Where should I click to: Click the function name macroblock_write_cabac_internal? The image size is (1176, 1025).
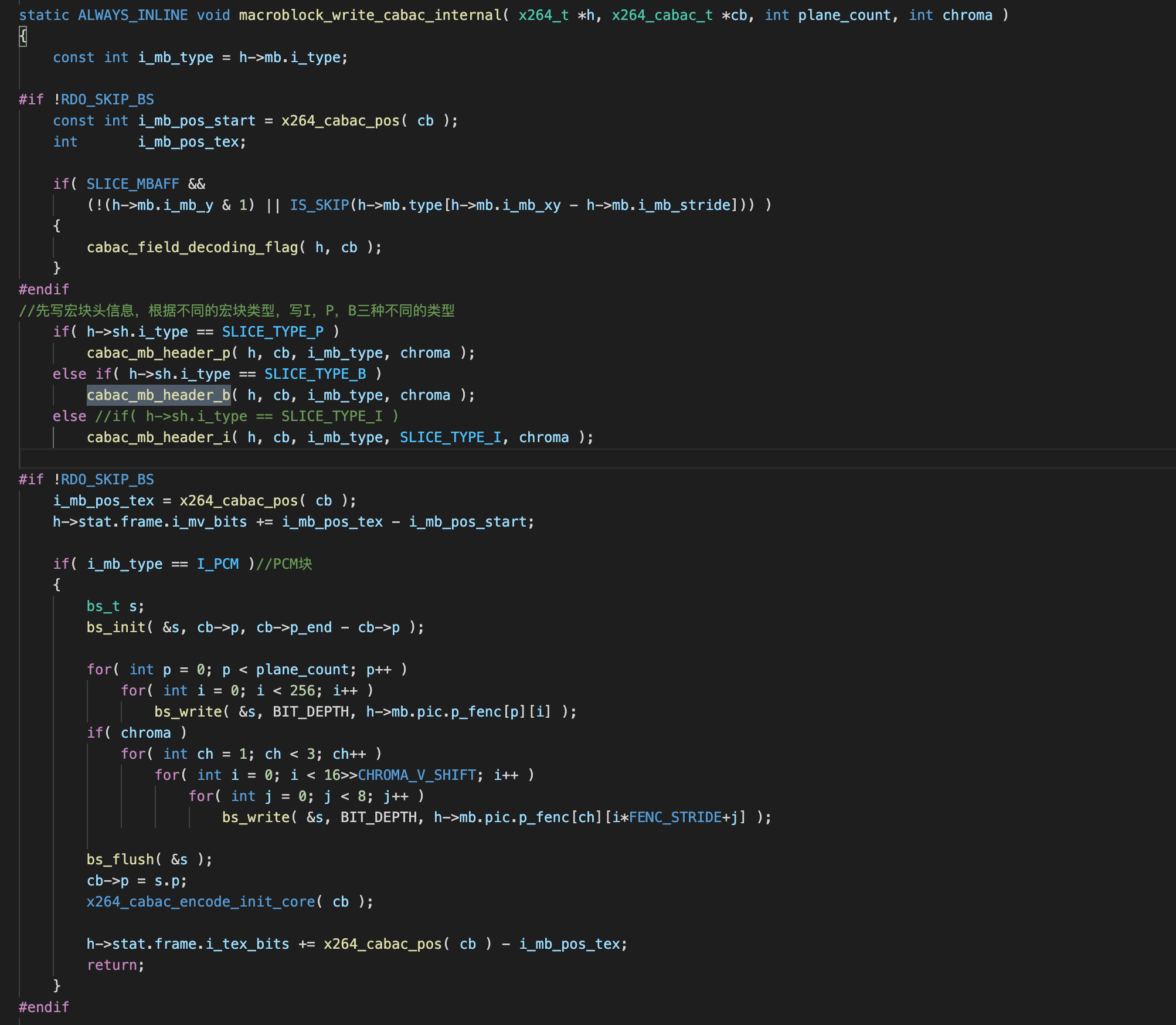tap(370, 15)
